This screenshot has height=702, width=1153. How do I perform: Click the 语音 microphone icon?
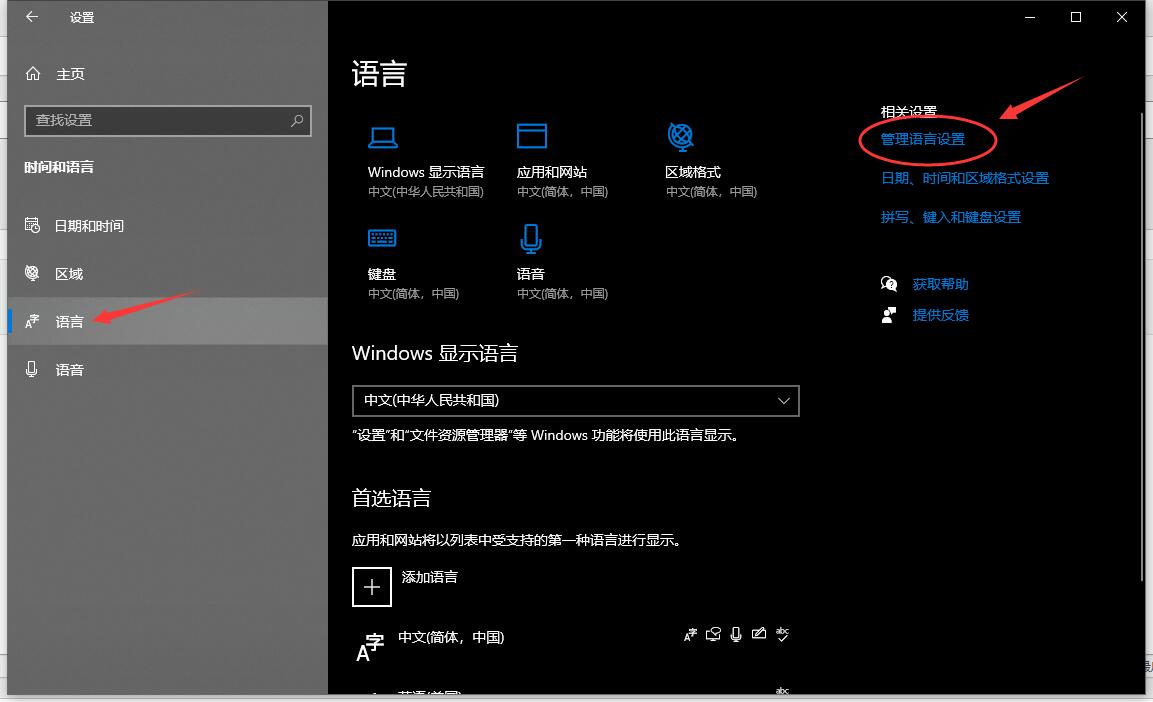tap(530, 238)
